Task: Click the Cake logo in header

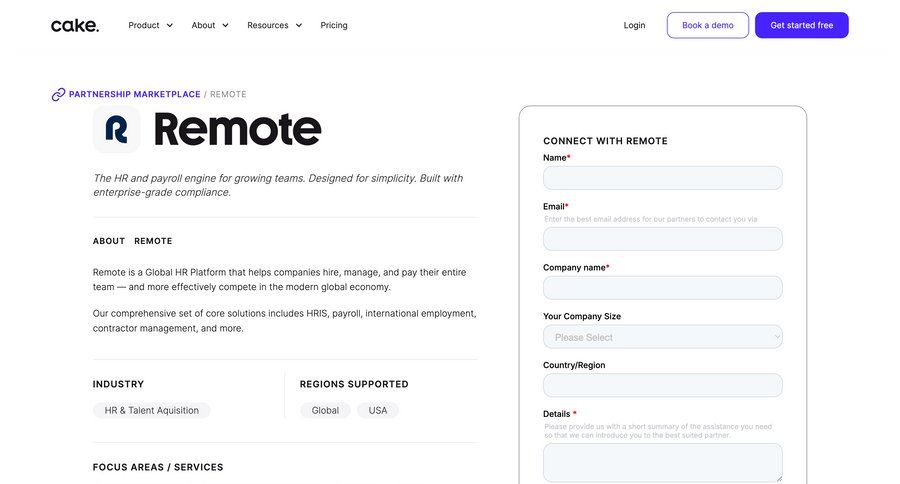Action: (75, 25)
